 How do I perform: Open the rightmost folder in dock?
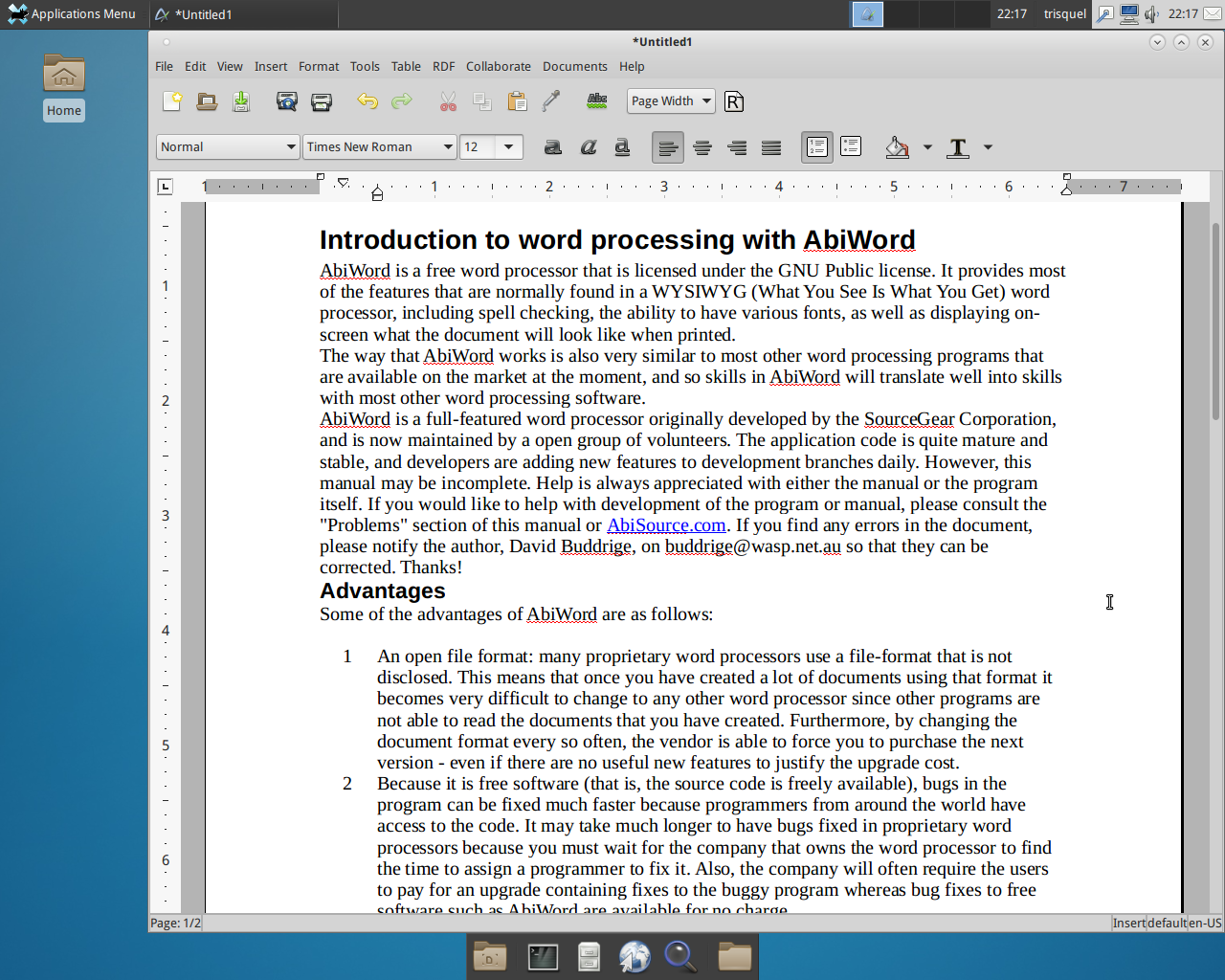tap(735, 957)
